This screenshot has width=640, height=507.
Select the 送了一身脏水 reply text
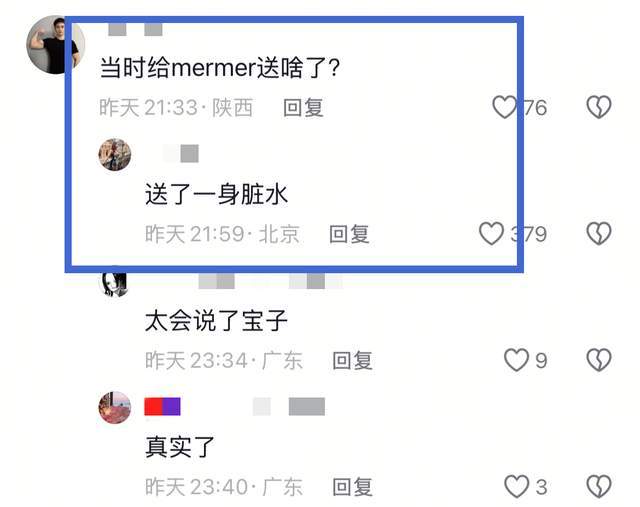[x=216, y=194]
